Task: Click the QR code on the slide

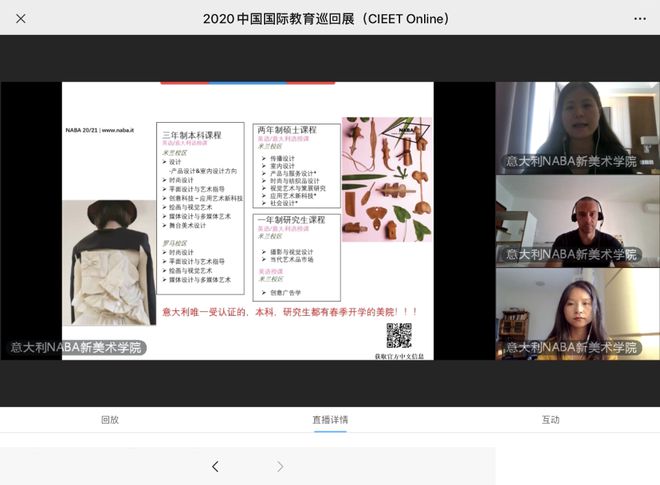Action: click(x=399, y=336)
